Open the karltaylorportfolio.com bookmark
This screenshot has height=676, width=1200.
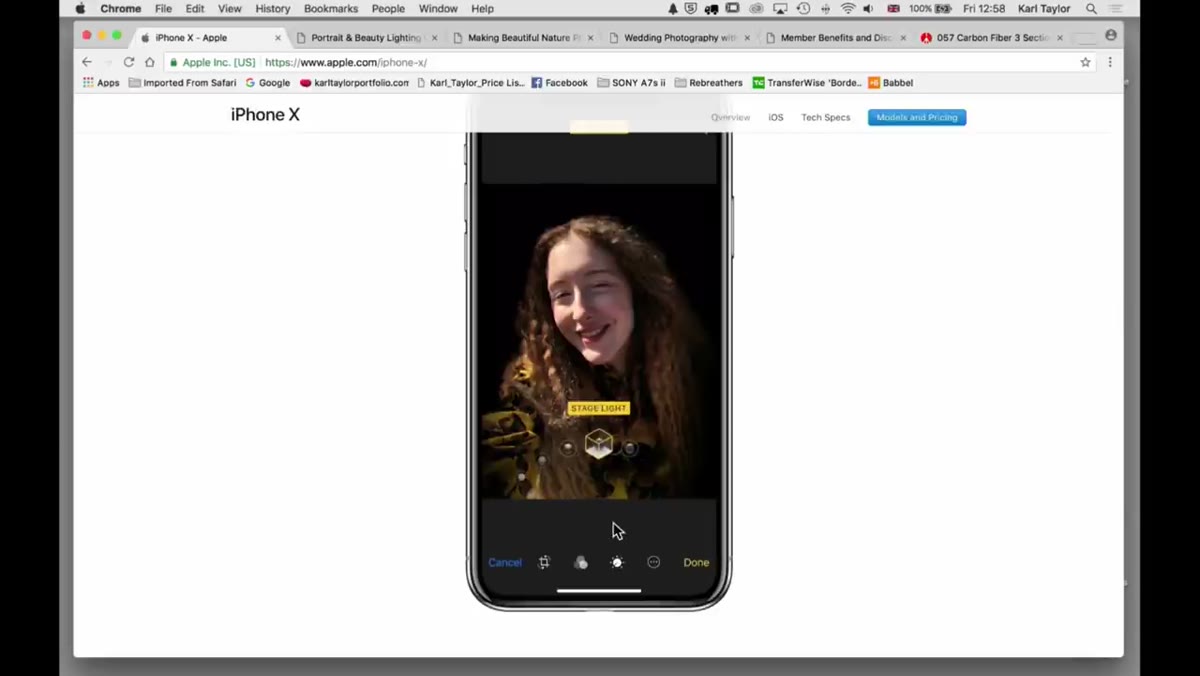tap(355, 83)
